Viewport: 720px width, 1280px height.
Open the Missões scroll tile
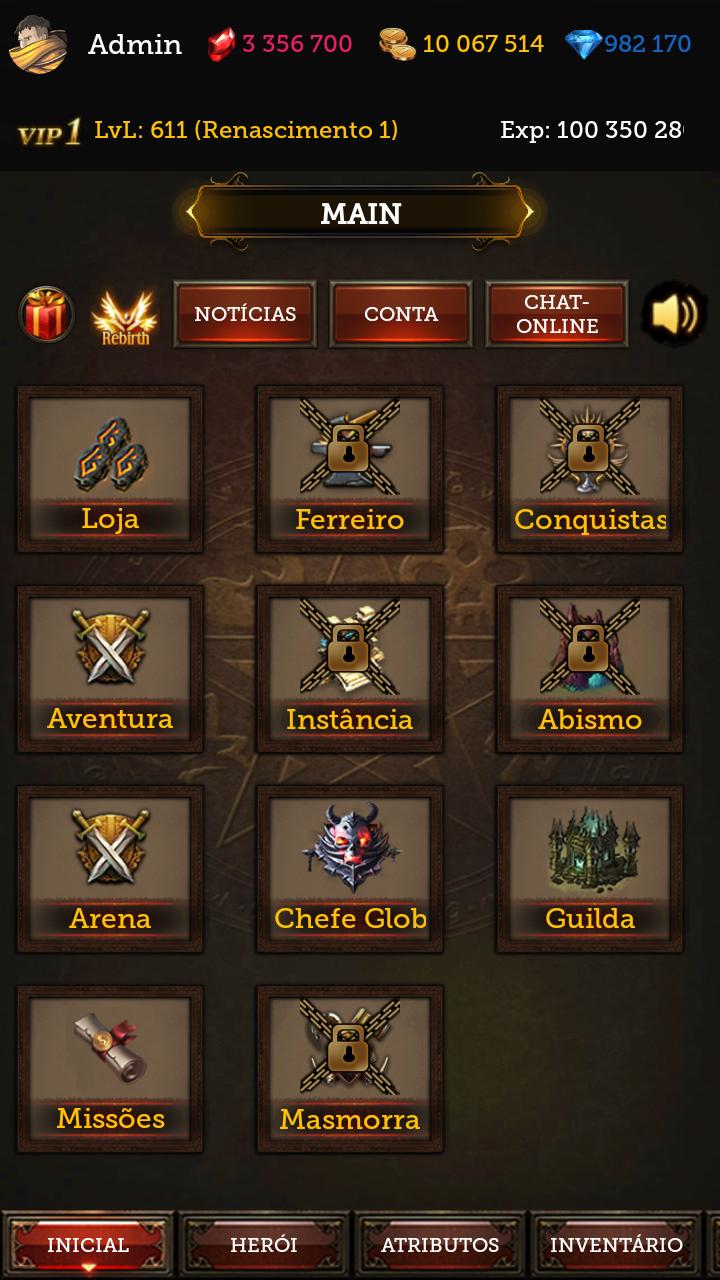pos(110,1069)
